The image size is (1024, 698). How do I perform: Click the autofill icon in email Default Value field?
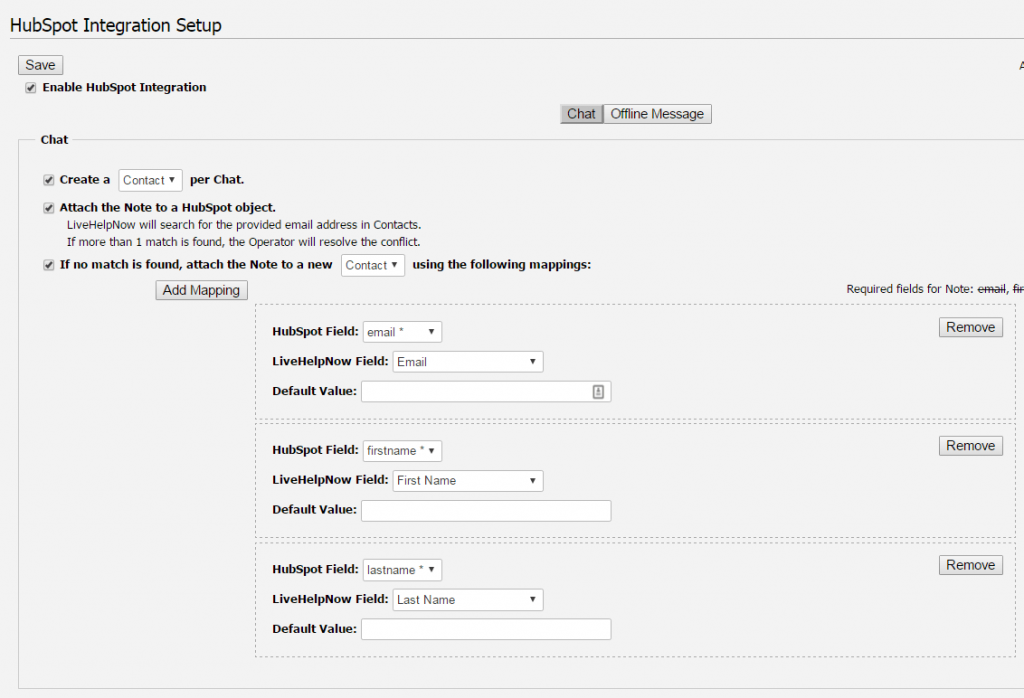click(x=598, y=392)
